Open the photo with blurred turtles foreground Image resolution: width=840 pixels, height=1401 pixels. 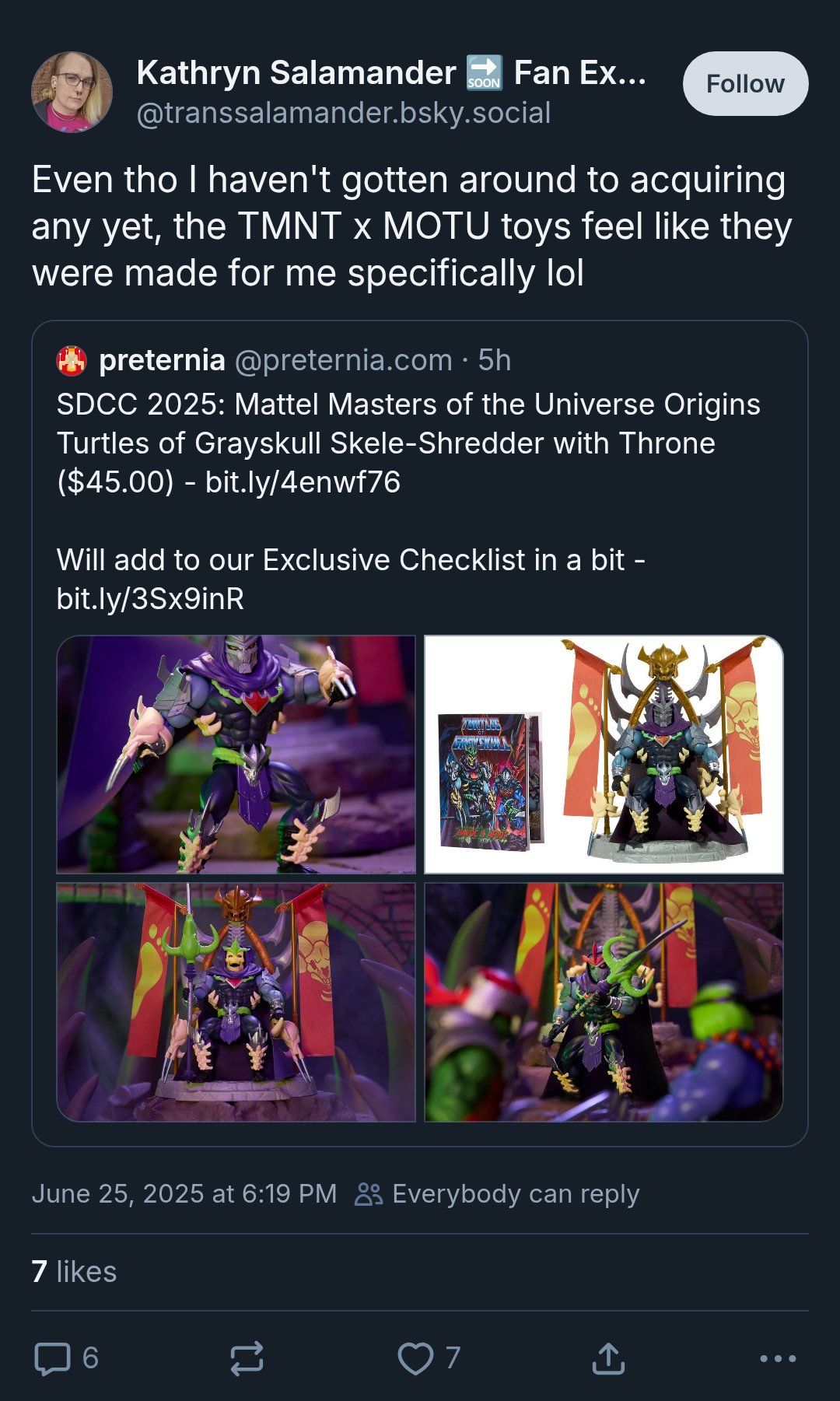(x=604, y=1002)
